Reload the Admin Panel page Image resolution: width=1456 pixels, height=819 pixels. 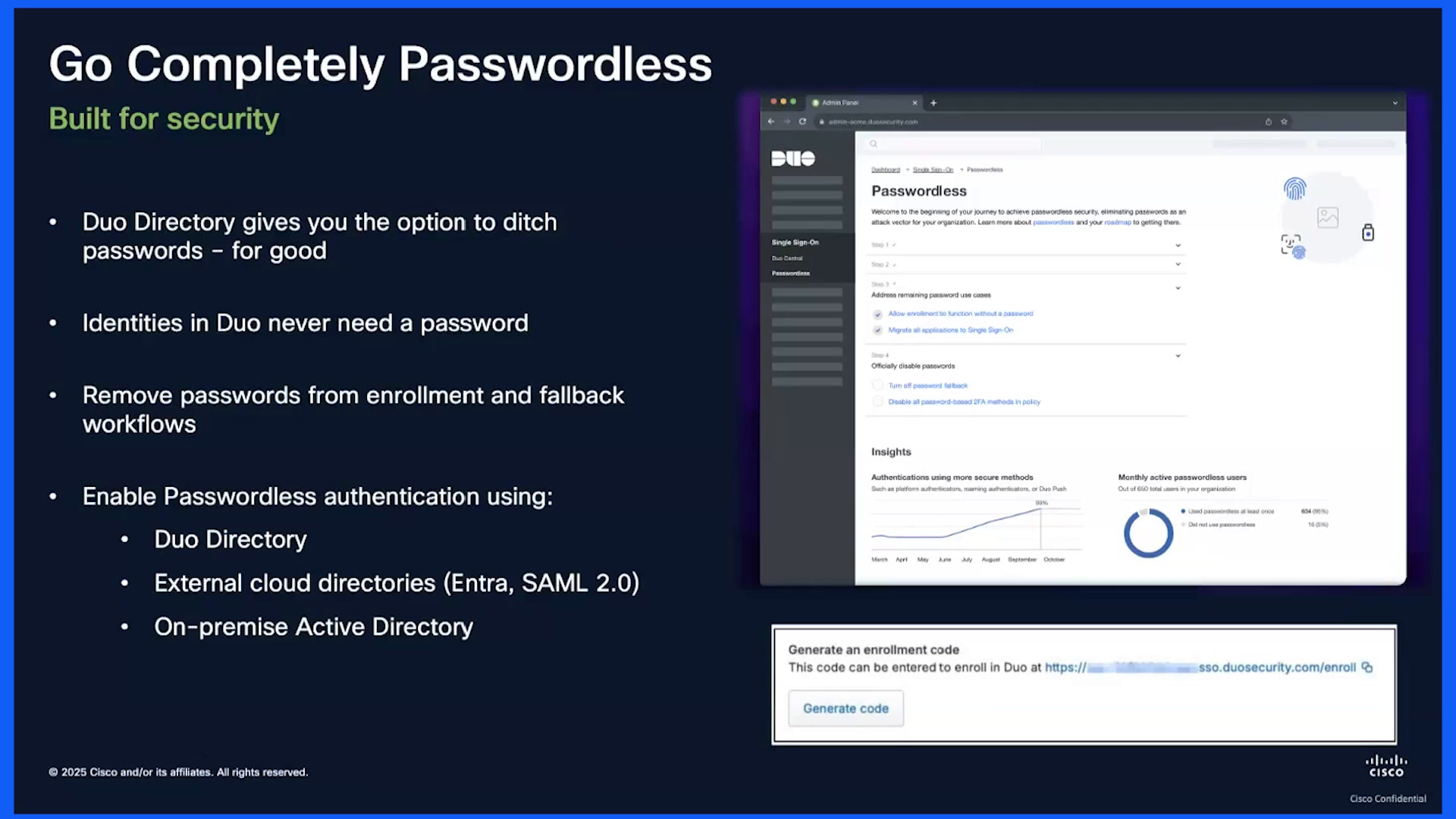coord(802,121)
